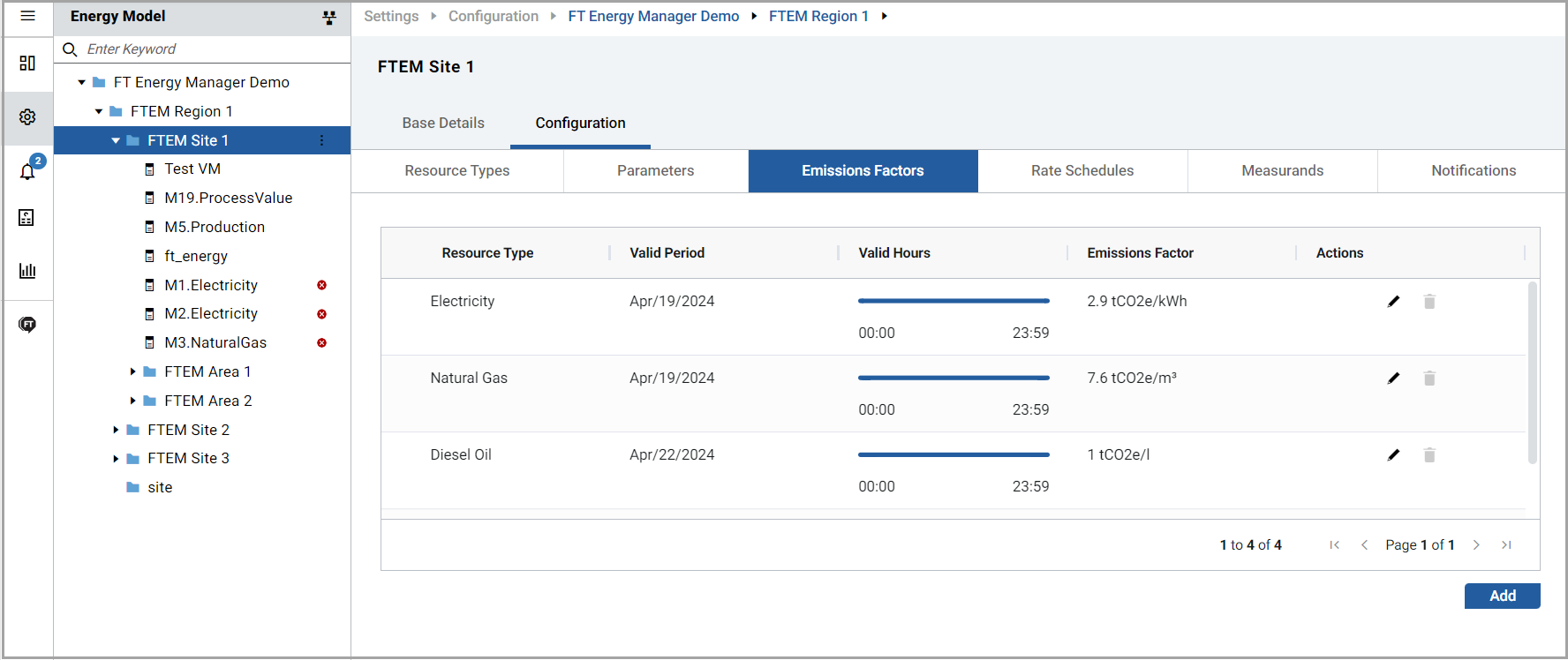Click the Electricity valid hours slider bar
This screenshot has height=660, width=1568.
coord(954,302)
